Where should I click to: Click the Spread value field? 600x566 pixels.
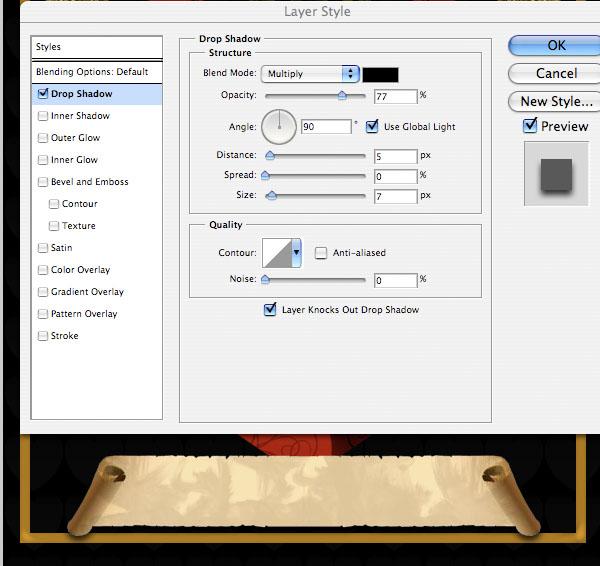[x=396, y=176]
